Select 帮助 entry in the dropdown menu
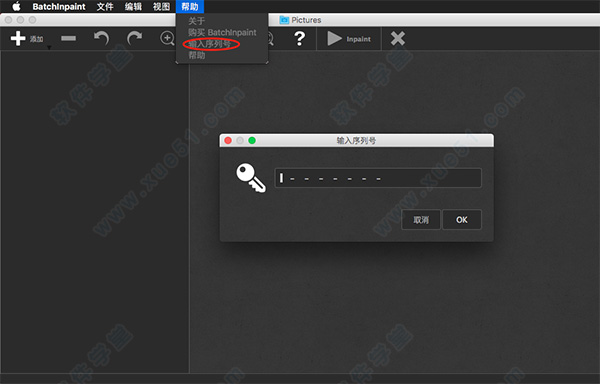The image size is (600, 384). pyautogui.click(x=197, y=55)
